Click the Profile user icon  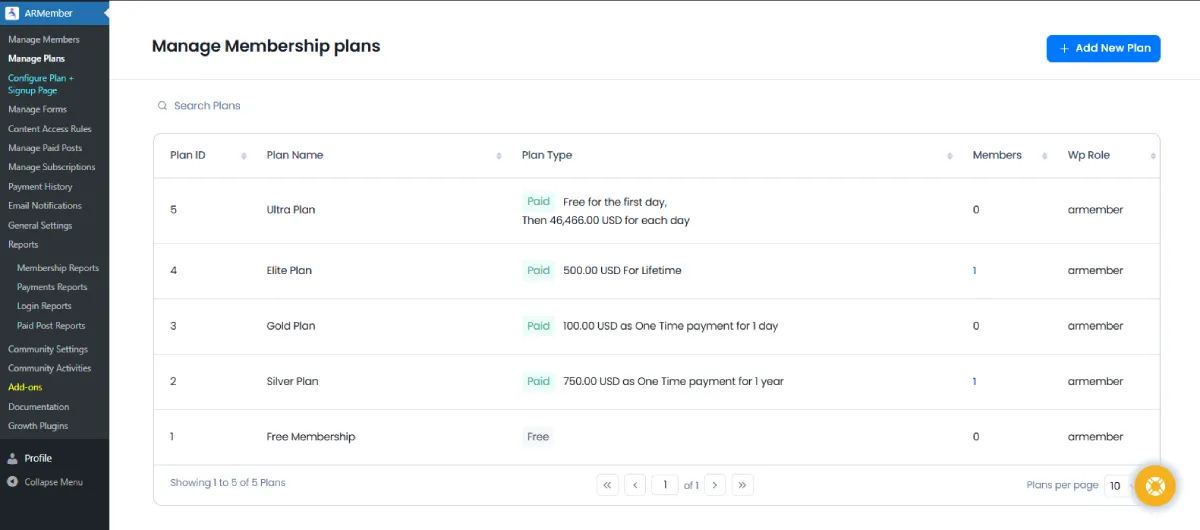[13, 459]
